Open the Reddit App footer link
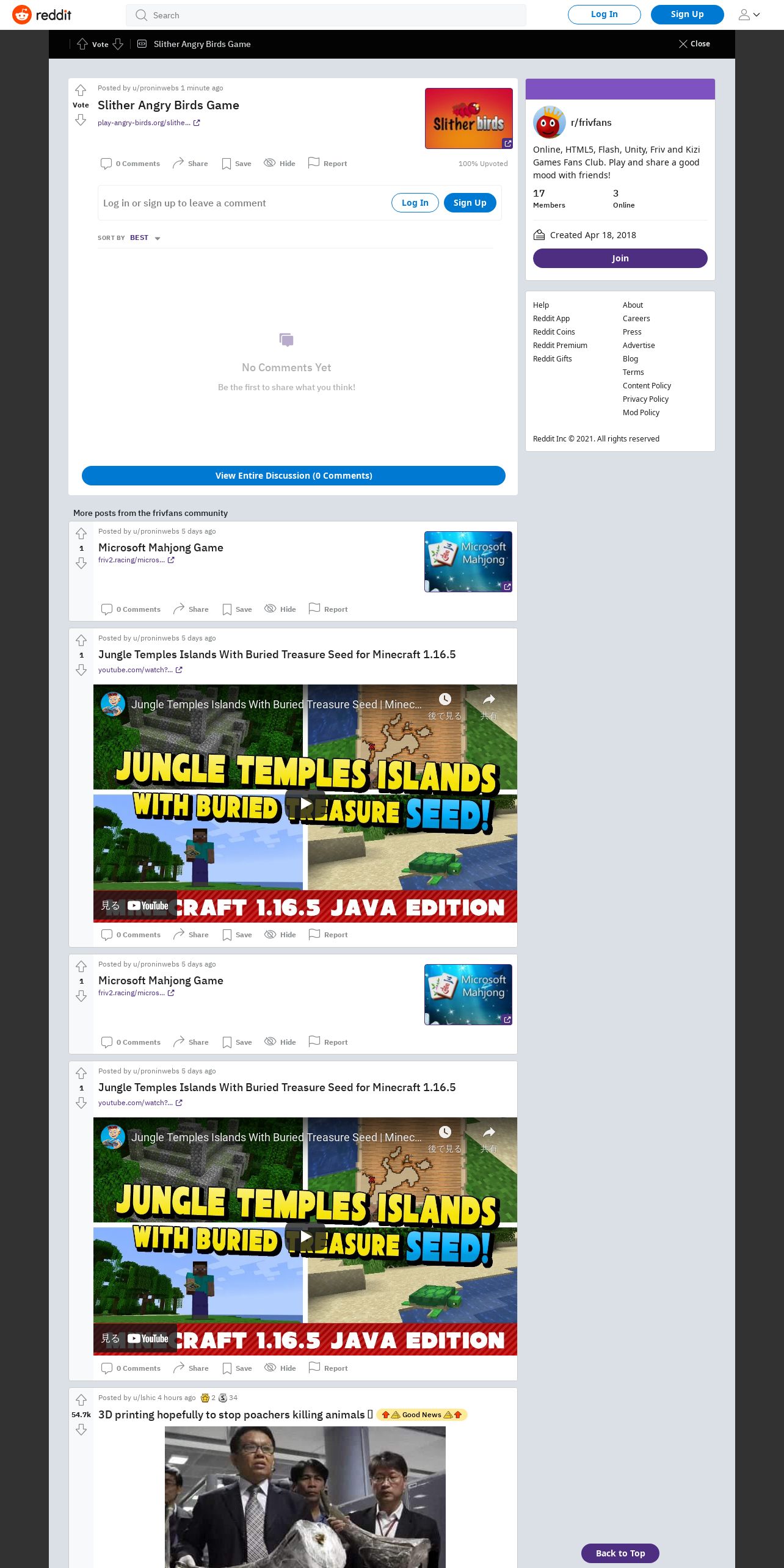The height and width of the screenshot is (1568, 784). click(551, 319)
